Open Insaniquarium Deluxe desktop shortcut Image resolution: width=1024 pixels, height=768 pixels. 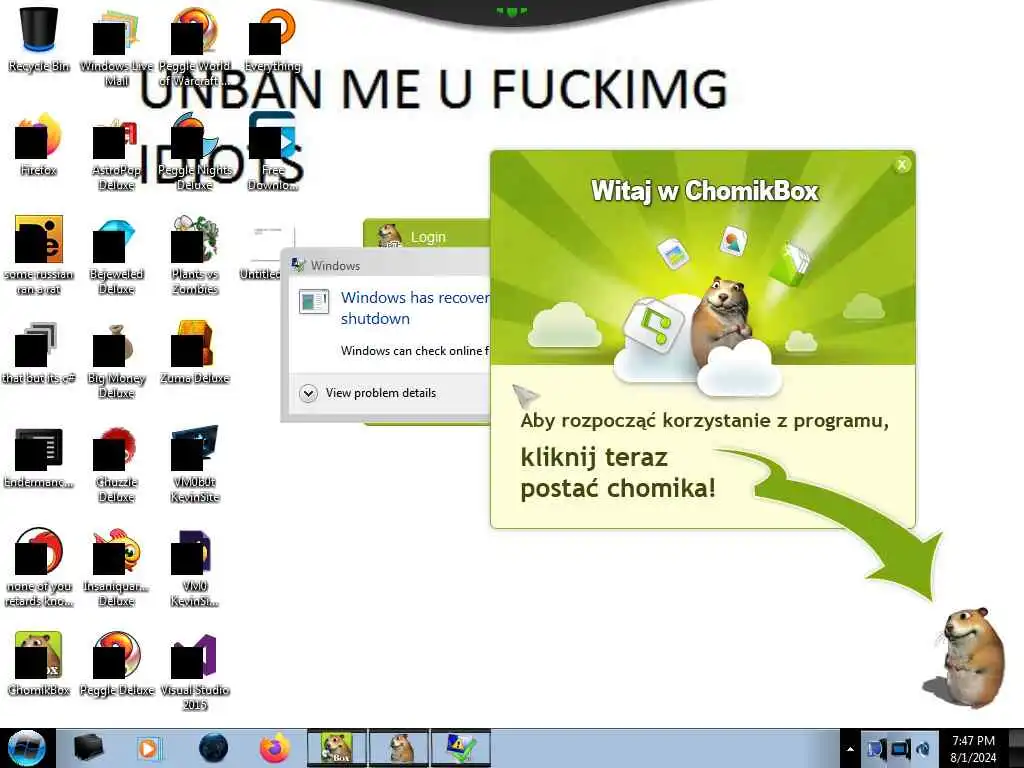pos(116,567)
